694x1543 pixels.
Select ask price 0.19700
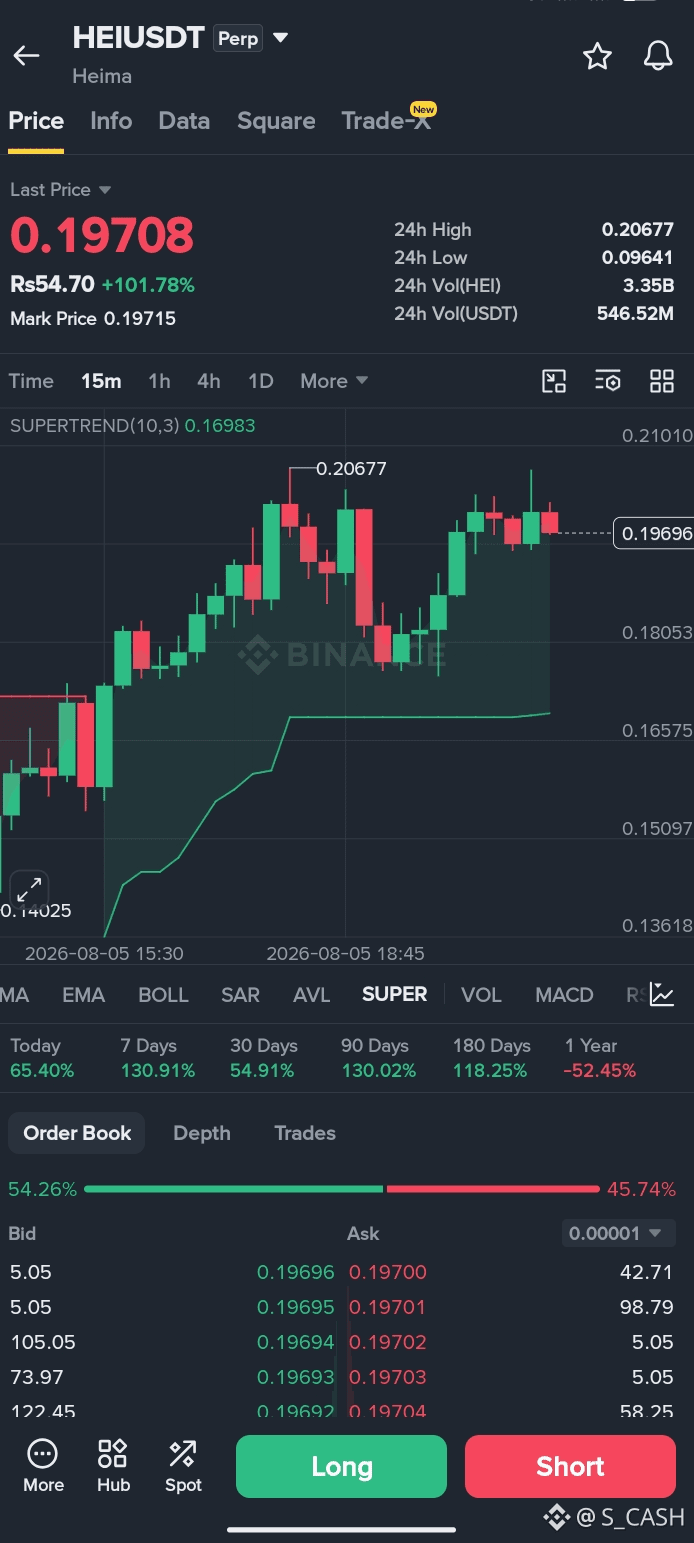pyautogui.click(x=388, y=1272)
